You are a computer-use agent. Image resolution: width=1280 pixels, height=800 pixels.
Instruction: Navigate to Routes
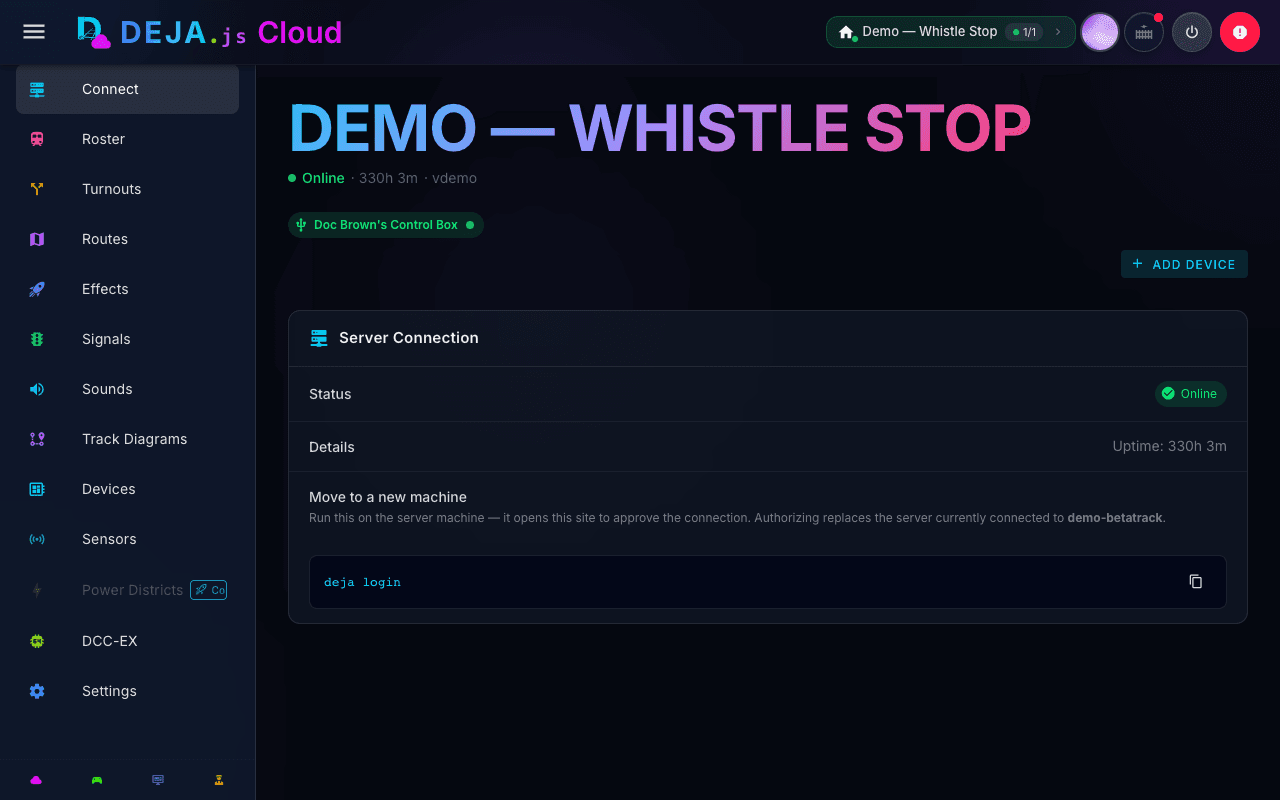[127, 239]
